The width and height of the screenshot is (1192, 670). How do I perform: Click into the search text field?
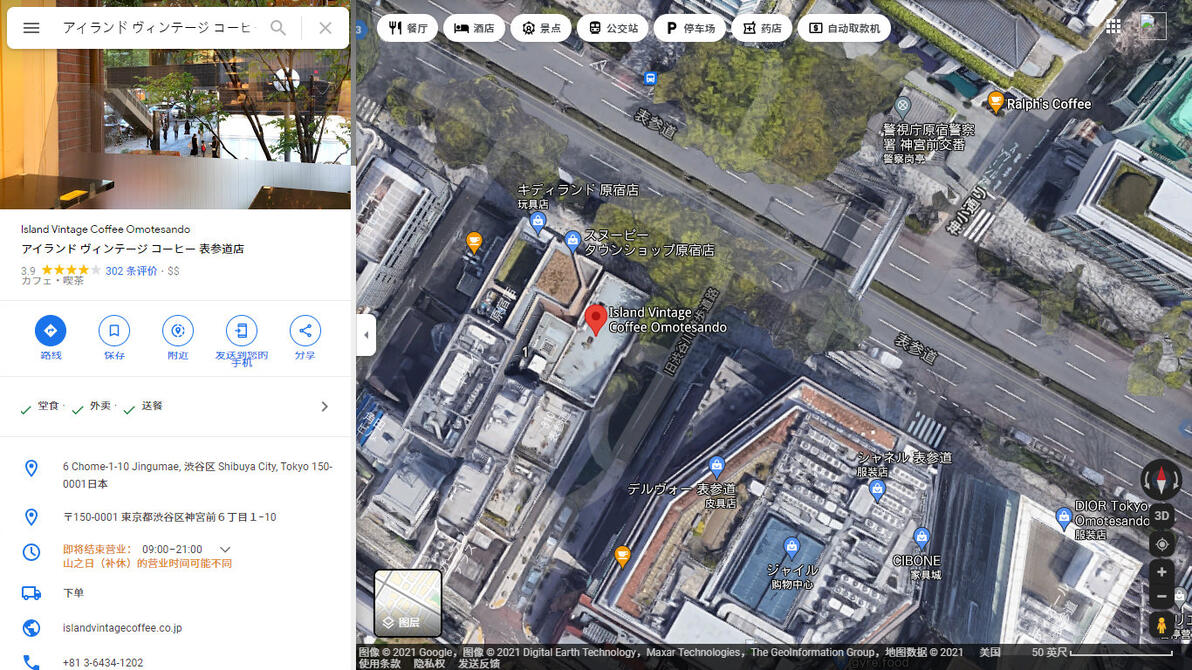pos(156,28)
